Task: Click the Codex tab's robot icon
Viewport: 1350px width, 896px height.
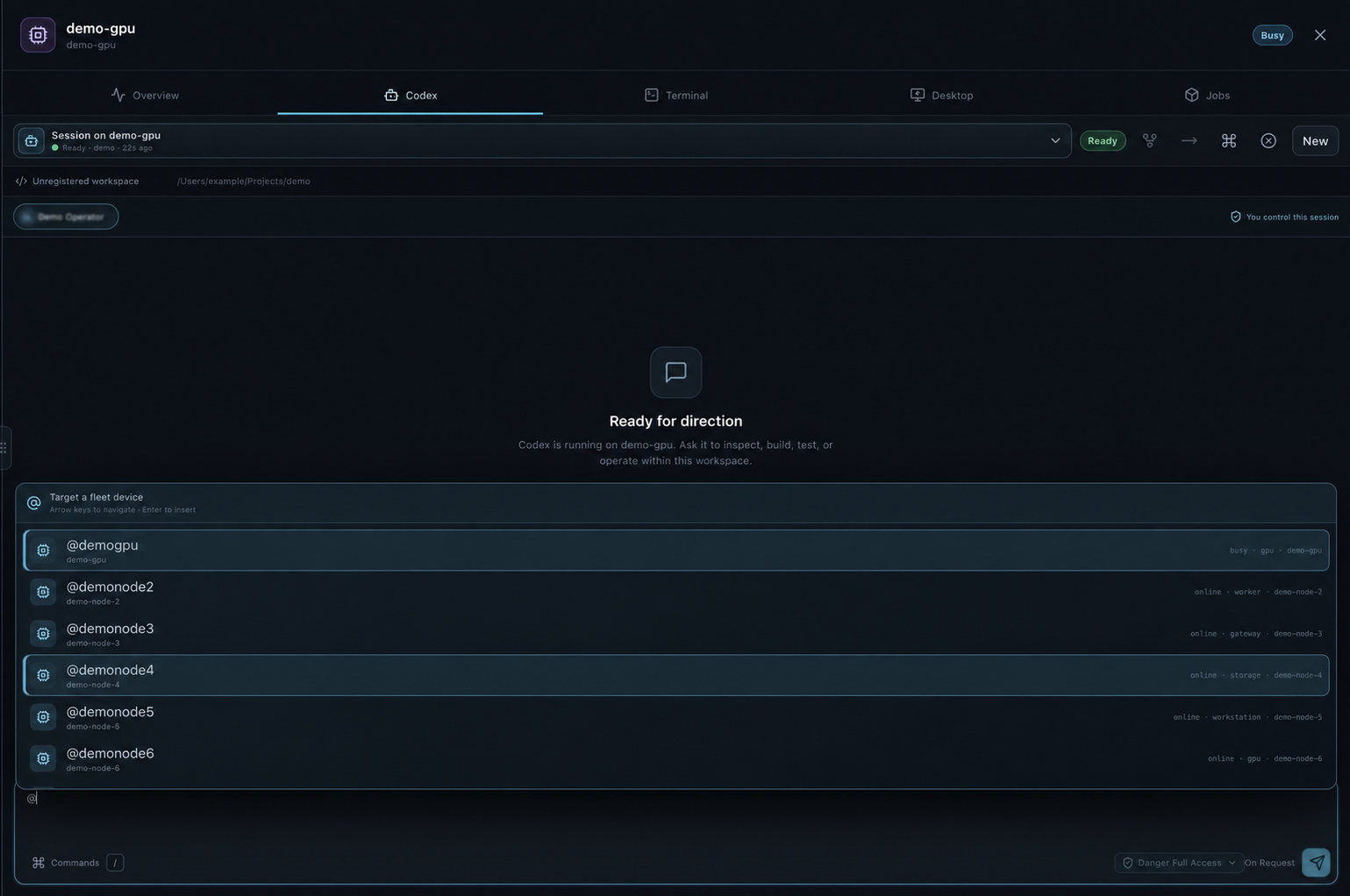Action: click(x=391, y=95)
